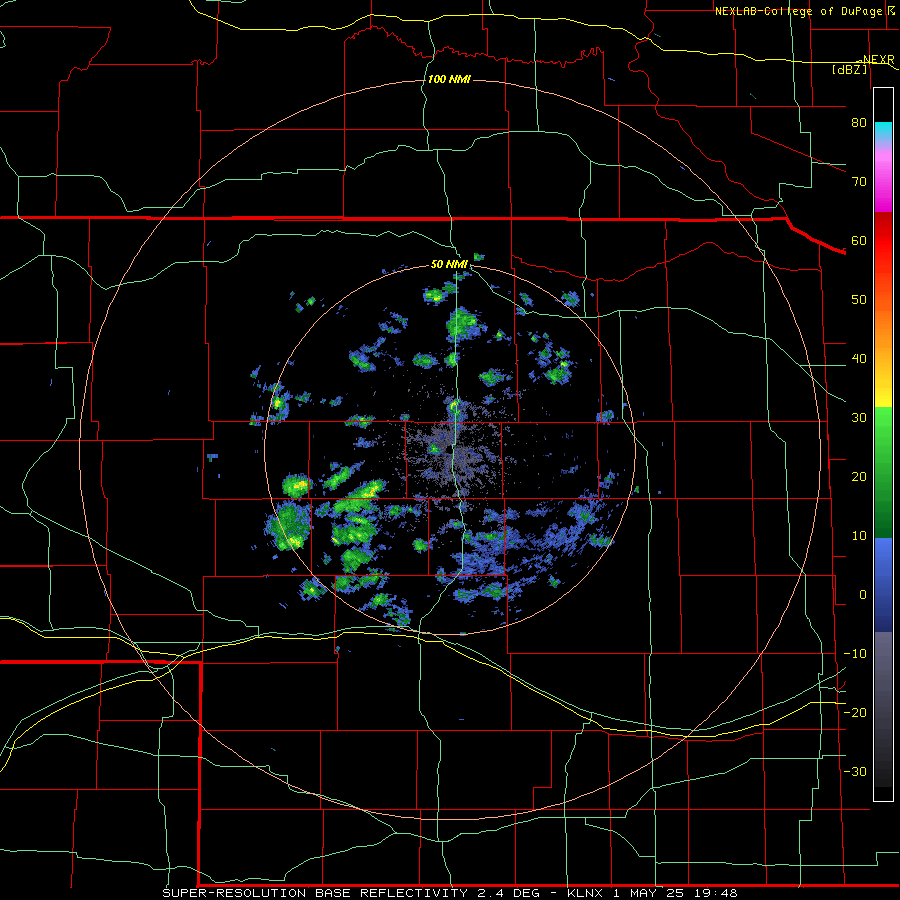The image size is (900, 900).
Task: Click the -10 value on the dBZ scale
Action: pyautogui.click(x=855, y=654)
